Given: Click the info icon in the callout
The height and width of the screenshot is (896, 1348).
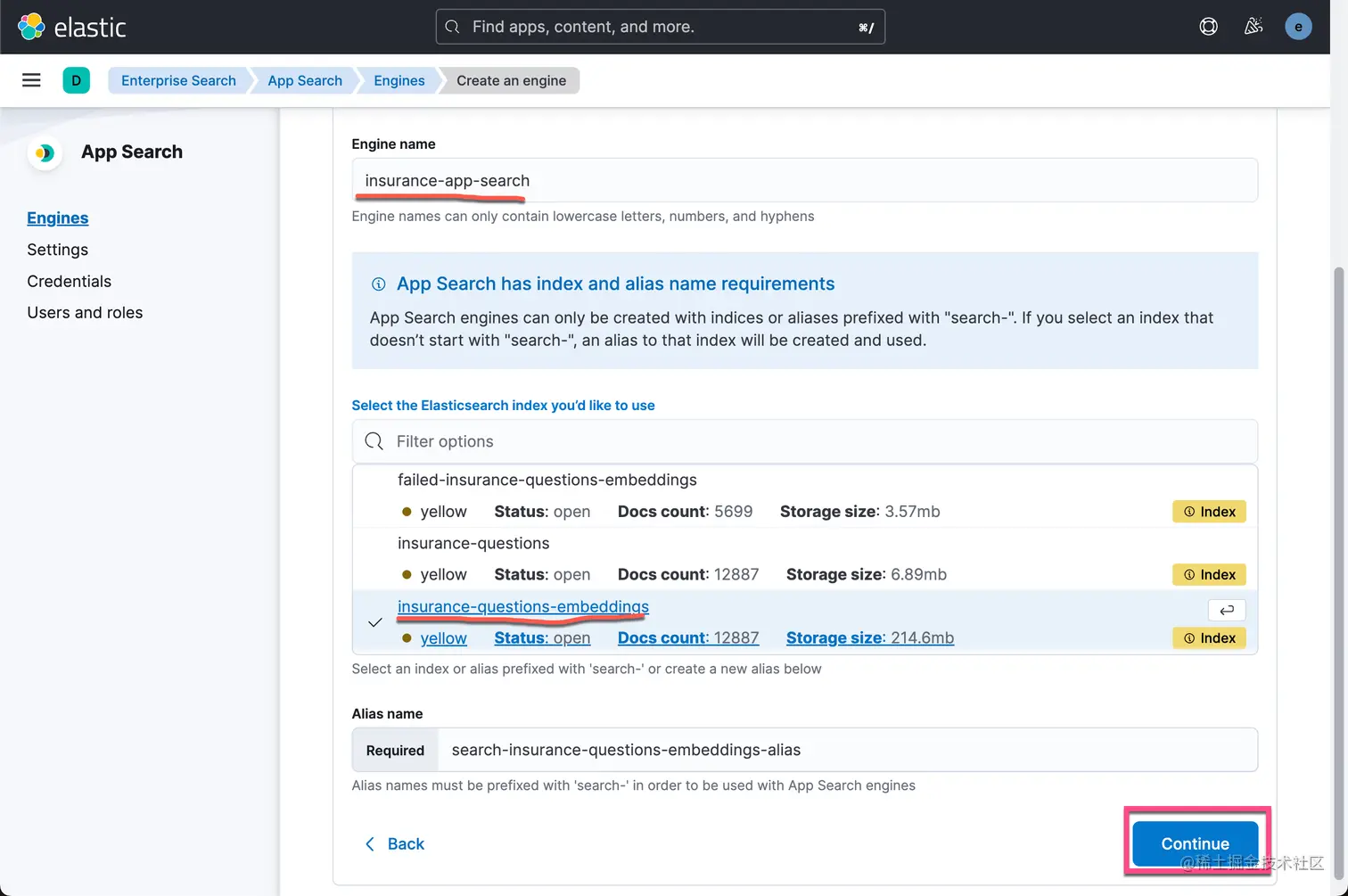Looking at the screenshot, I should (x=378, y=284).
